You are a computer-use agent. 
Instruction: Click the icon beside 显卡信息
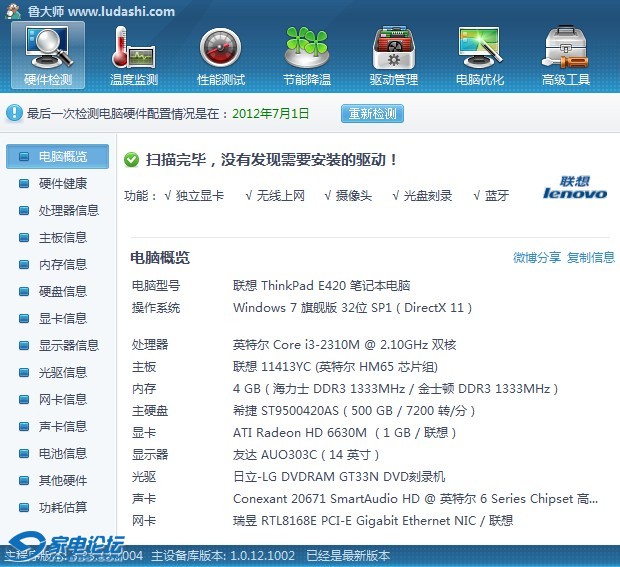click(x=24, y=318)
